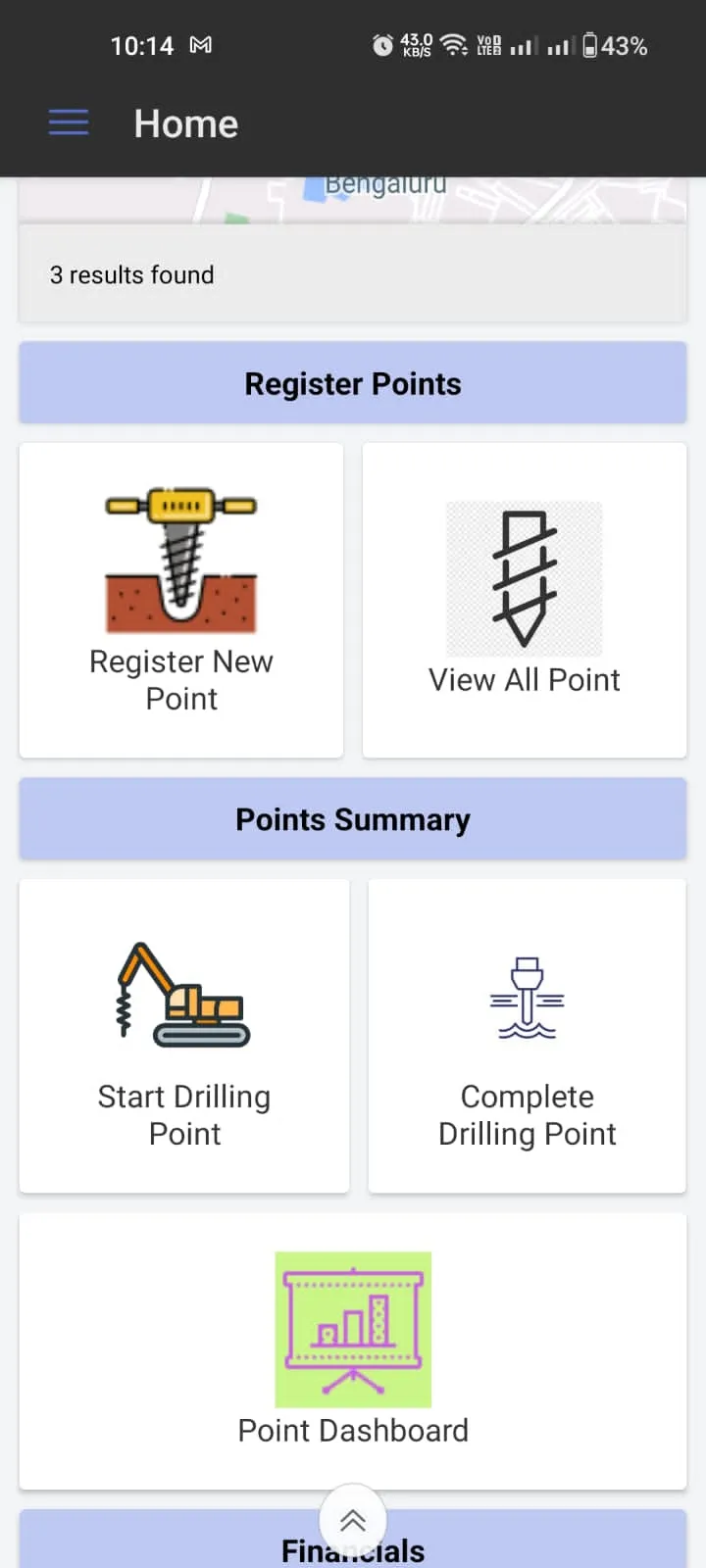Tap the Gmail notification icon in status bar

point(201,45)
